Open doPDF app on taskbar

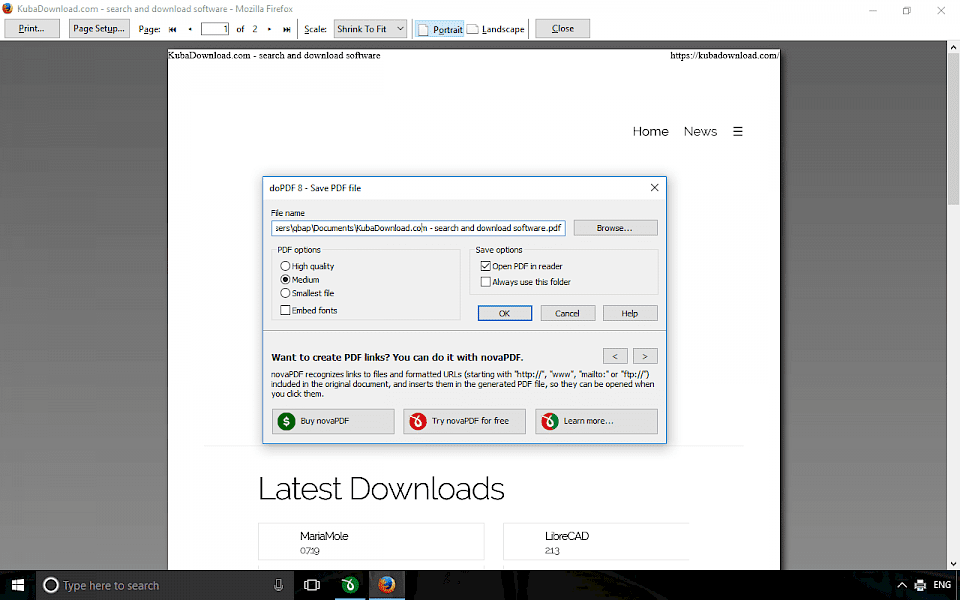point(350,585)
